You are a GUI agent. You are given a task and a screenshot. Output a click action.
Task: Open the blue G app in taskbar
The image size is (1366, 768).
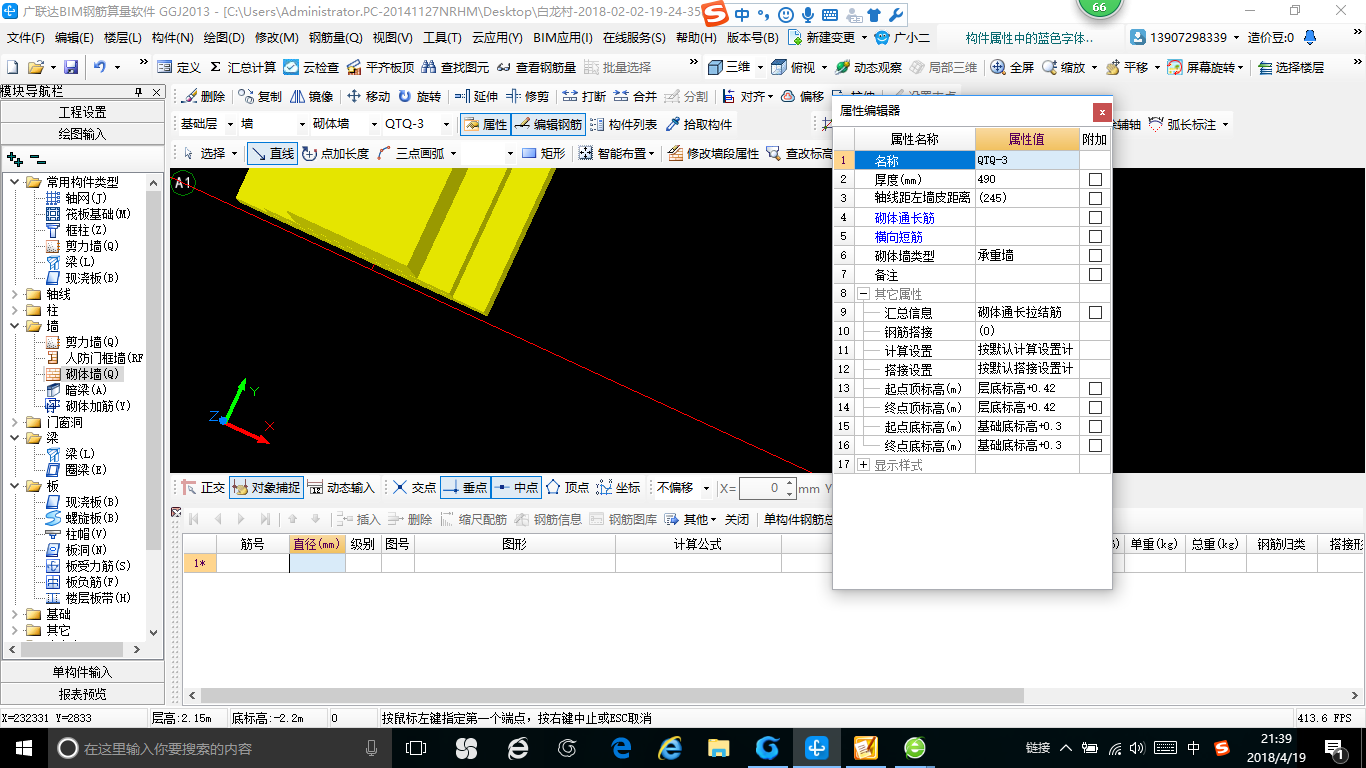tap(767, 748)
